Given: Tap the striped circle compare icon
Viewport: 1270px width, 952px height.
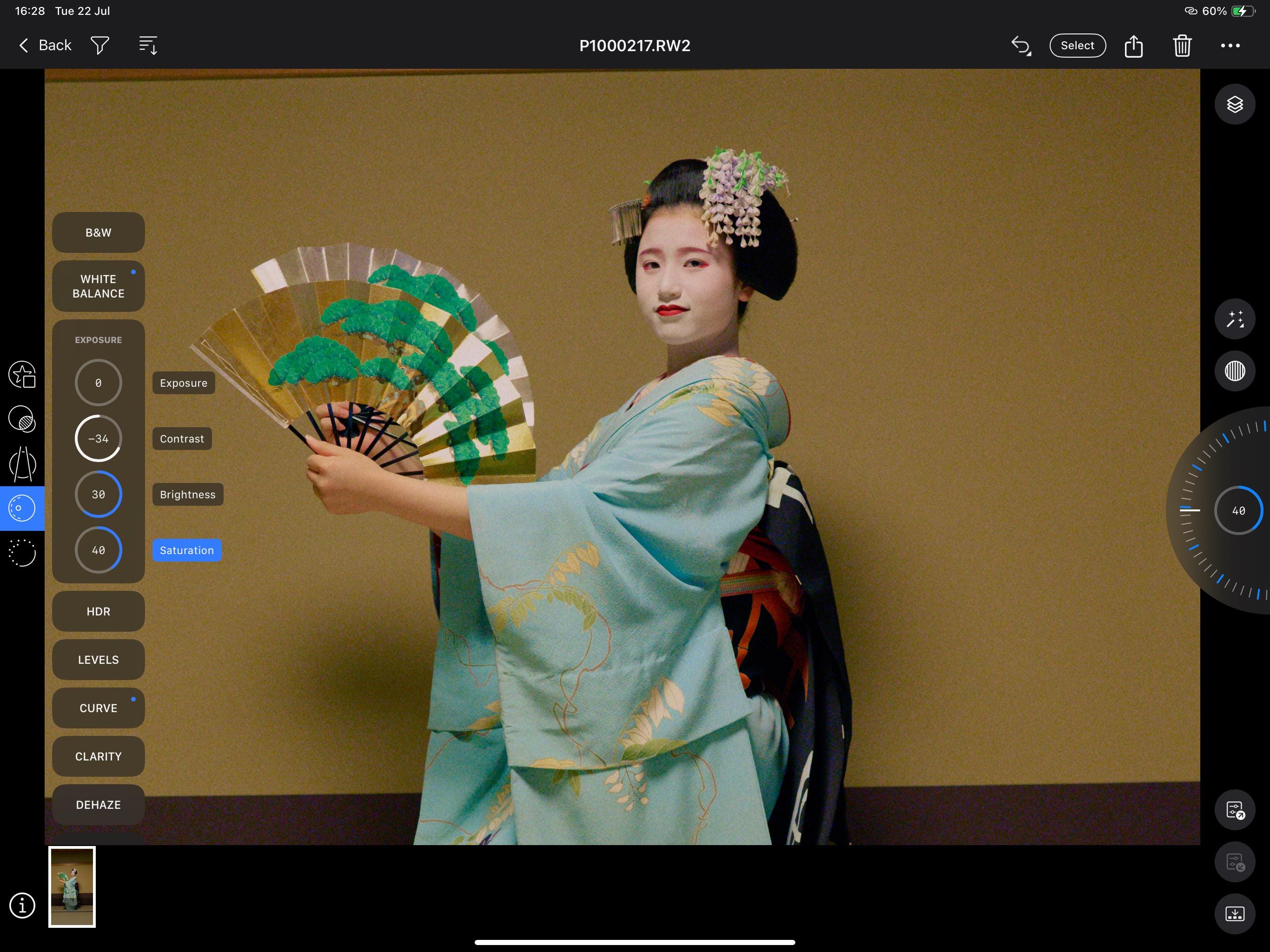Looking at the screenshot, I should 1235,371.
